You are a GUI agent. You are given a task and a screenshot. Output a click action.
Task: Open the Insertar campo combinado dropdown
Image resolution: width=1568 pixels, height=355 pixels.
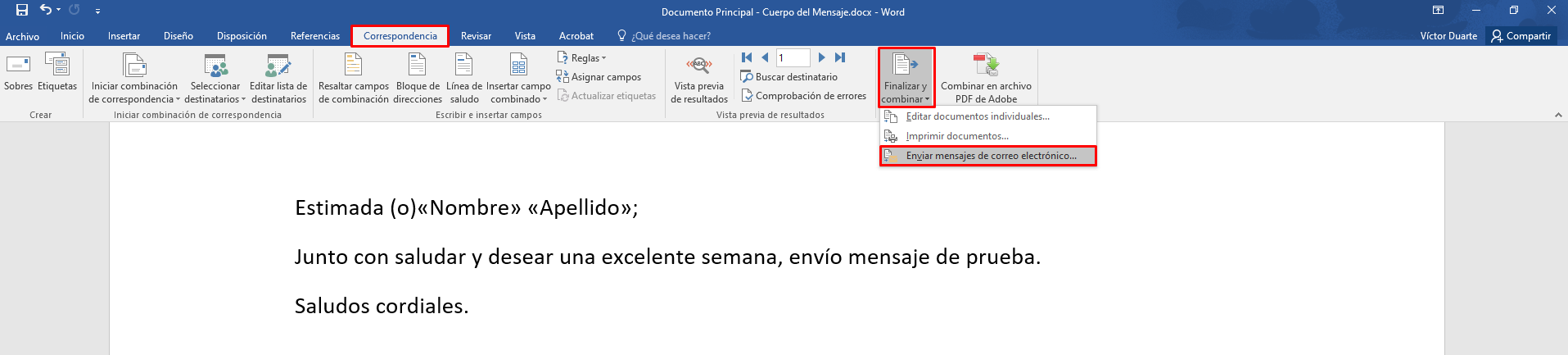518,79
